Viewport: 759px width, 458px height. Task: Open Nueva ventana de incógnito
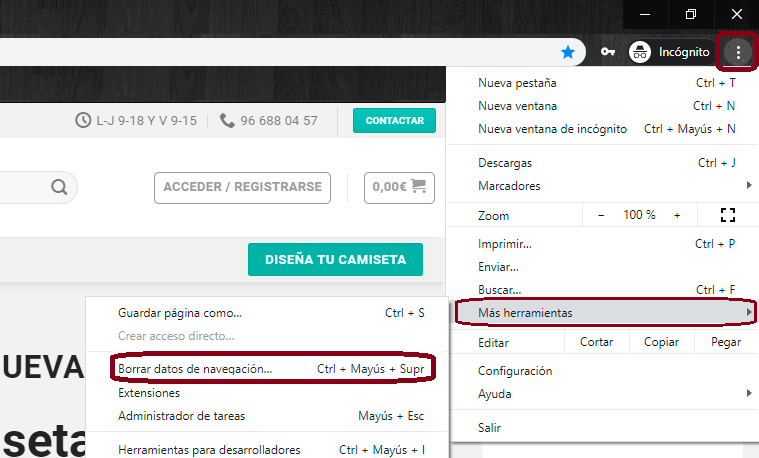[552, 129]
